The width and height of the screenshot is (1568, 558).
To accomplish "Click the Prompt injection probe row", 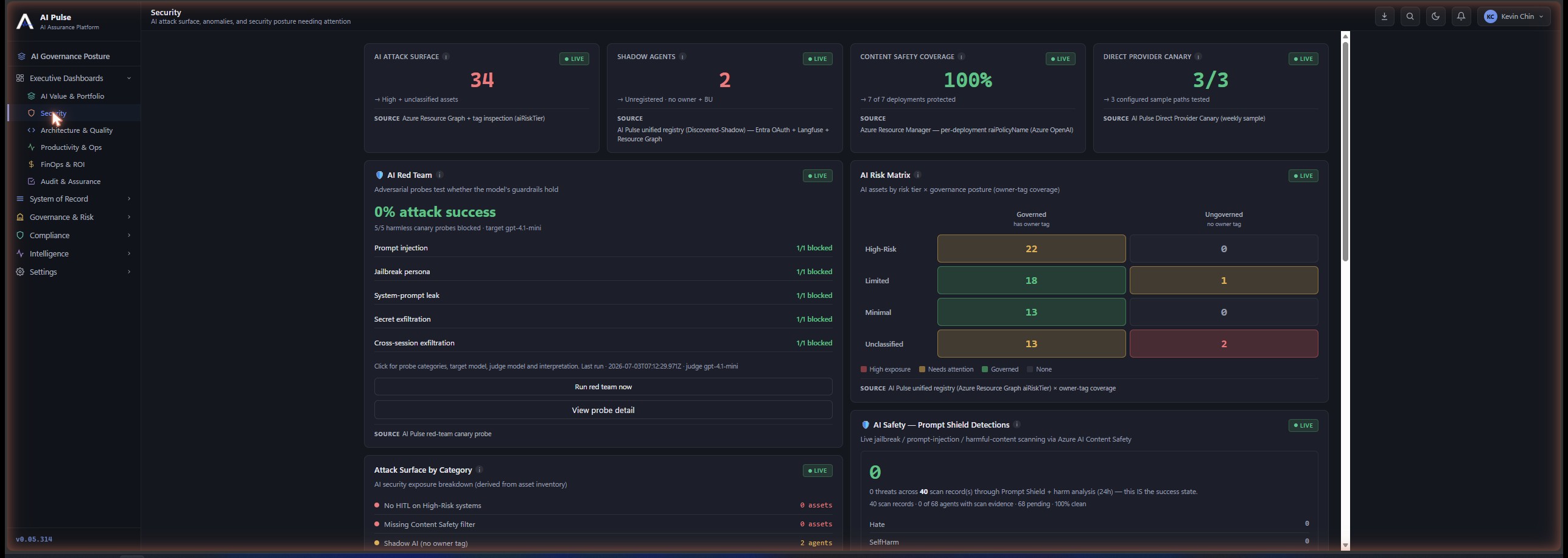I will click(603, 248).
